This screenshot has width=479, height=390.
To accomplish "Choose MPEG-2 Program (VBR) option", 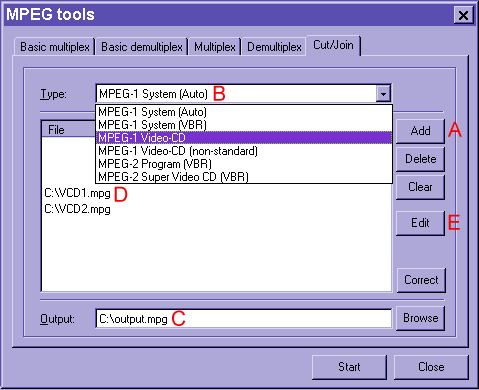I will (x=244, y=164).
